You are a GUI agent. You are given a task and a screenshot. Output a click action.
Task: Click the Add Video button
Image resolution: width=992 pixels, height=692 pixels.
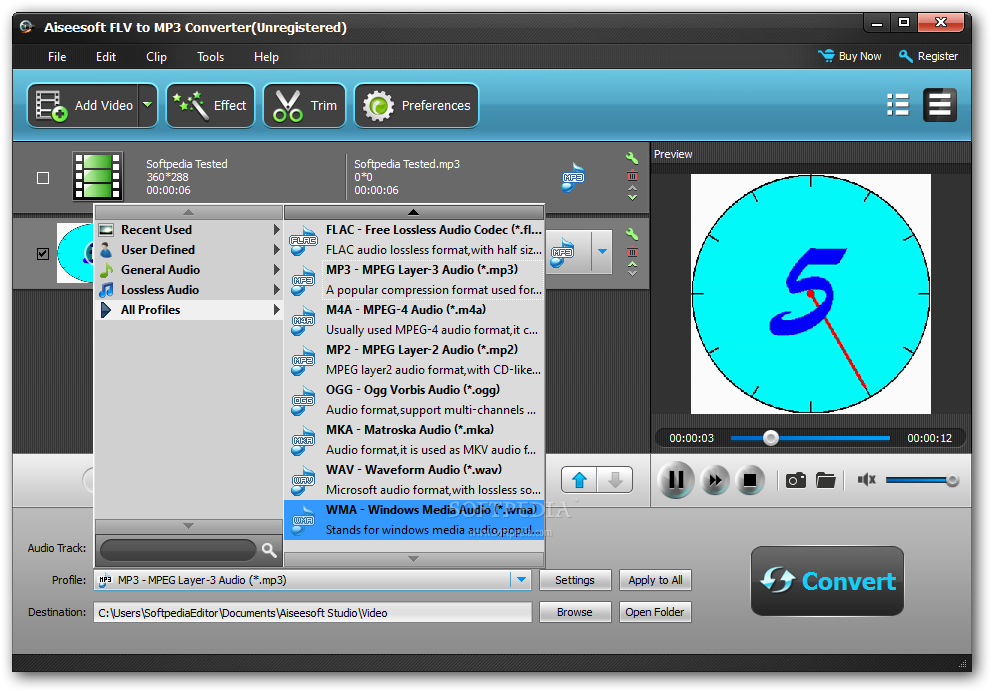pos(83,106)
